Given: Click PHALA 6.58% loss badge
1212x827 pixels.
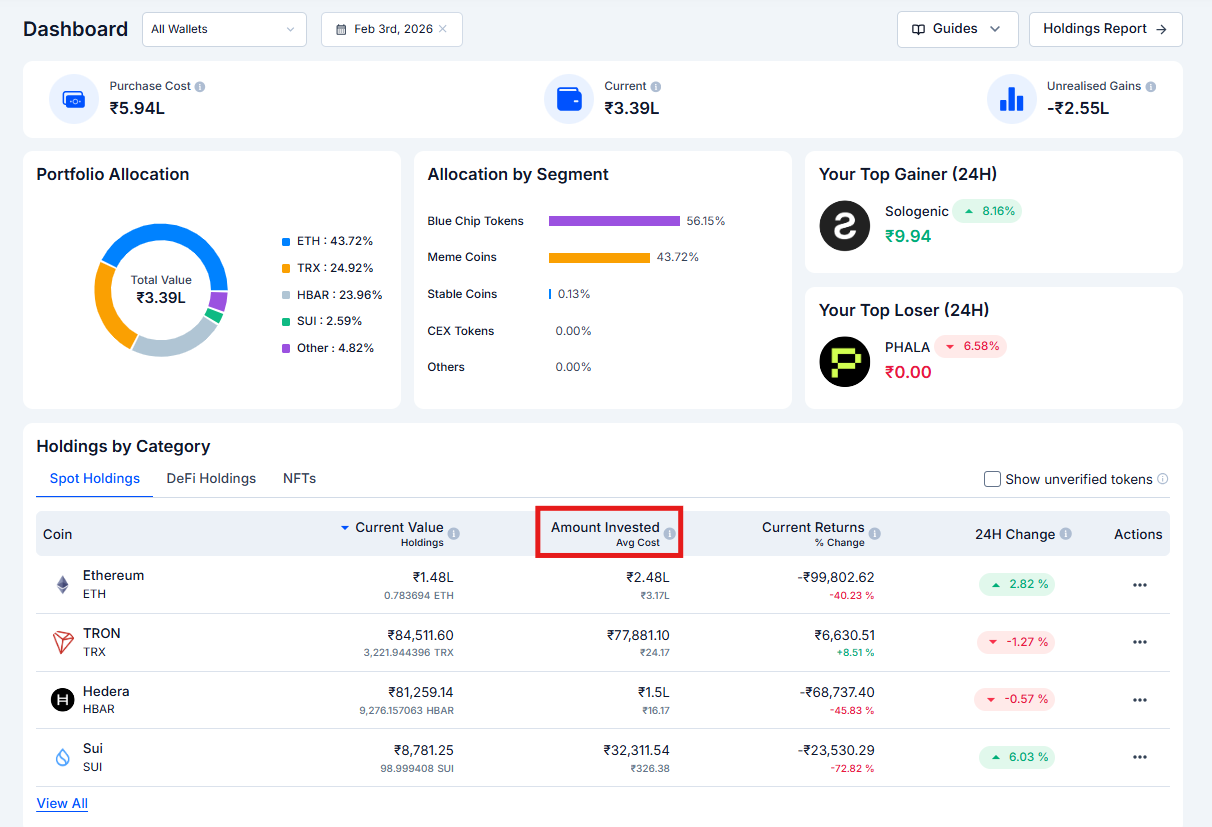Looking at the screenshot, I should pyautogui.click(x=971, y=346).
